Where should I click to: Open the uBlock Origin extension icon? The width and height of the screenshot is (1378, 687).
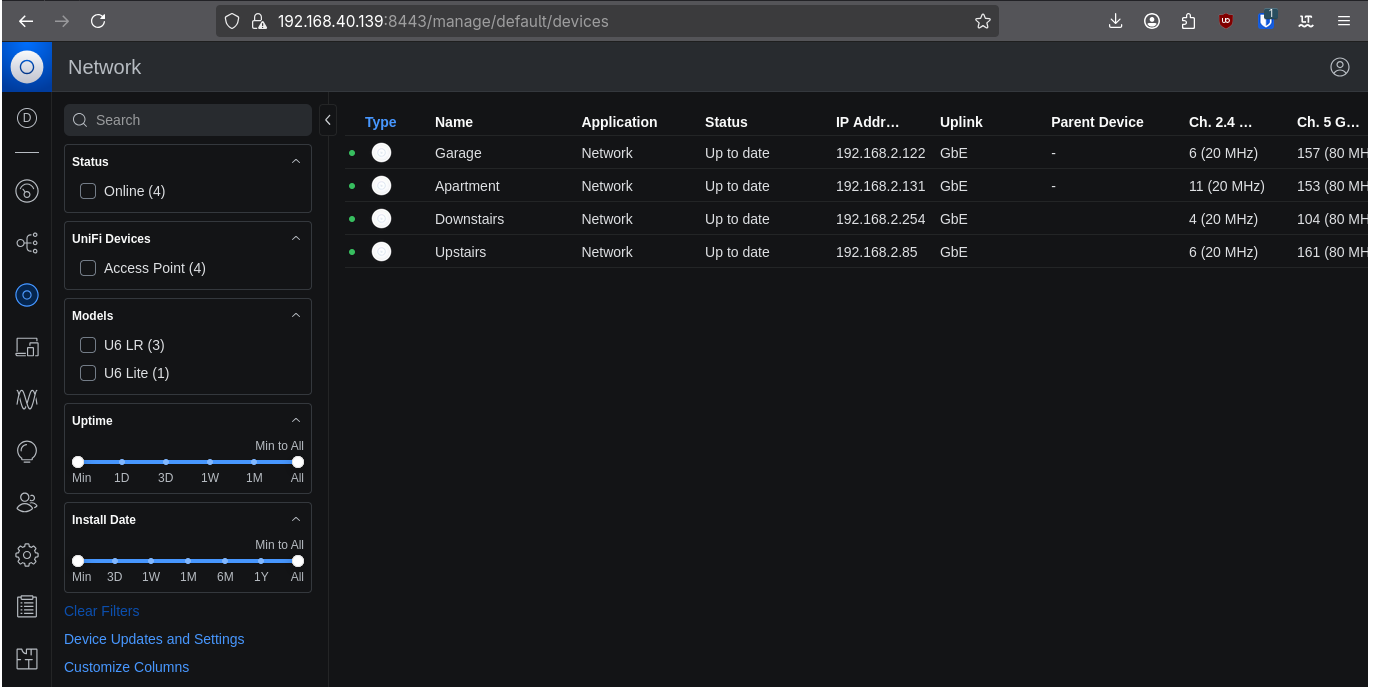click(1226, 21)
